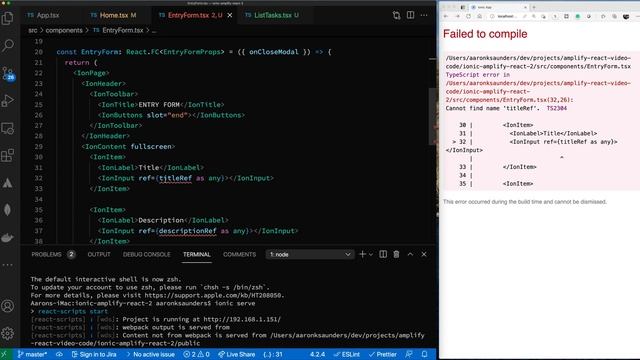This screenshot has height=360, width=640.
Task: Open the Extensions view
Action: (8, 156)
